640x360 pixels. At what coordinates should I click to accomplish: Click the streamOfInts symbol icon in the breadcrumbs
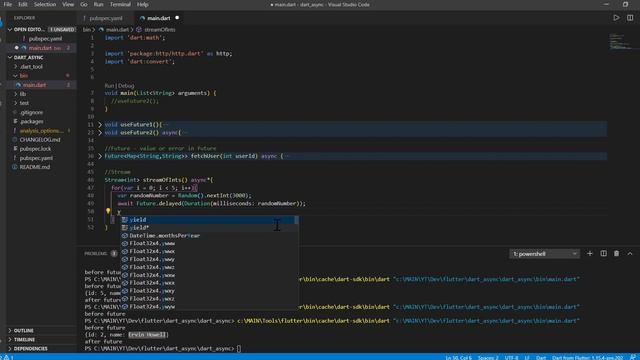(x=139, y=29)
